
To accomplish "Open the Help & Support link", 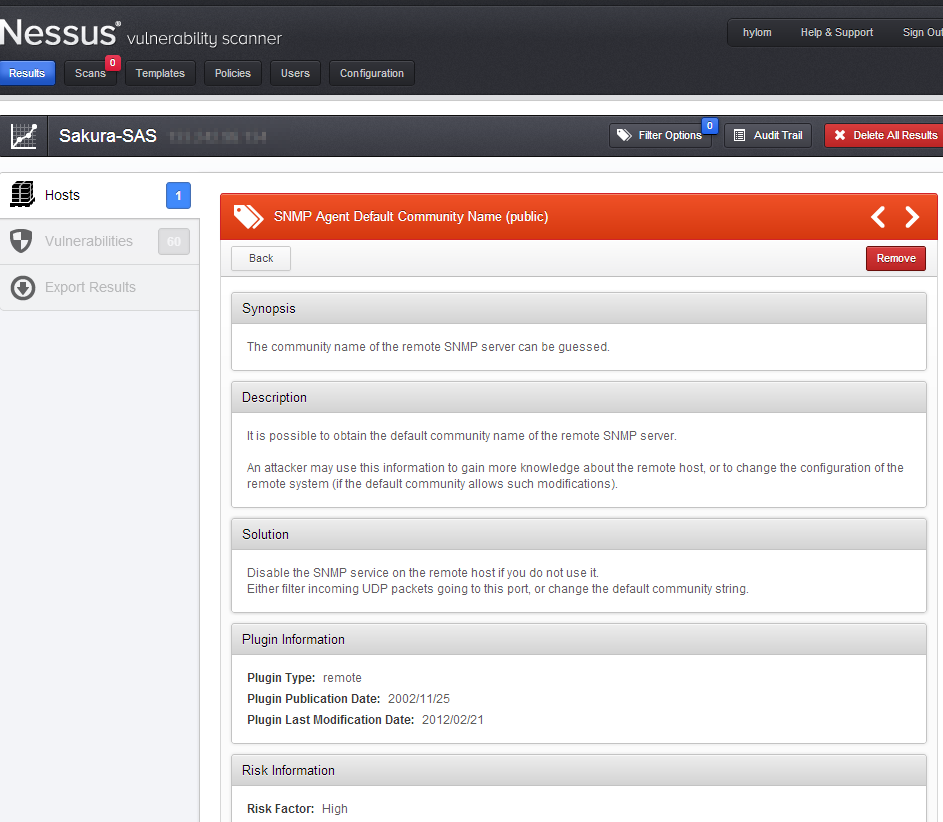I will pos(836,32).
